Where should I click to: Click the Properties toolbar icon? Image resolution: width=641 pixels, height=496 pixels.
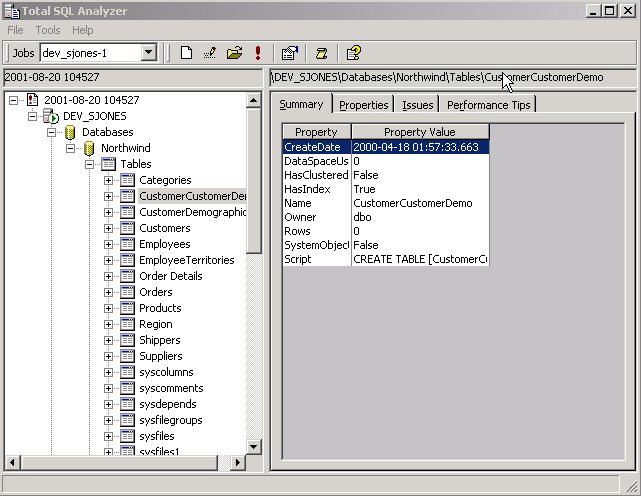pos(290,53)
